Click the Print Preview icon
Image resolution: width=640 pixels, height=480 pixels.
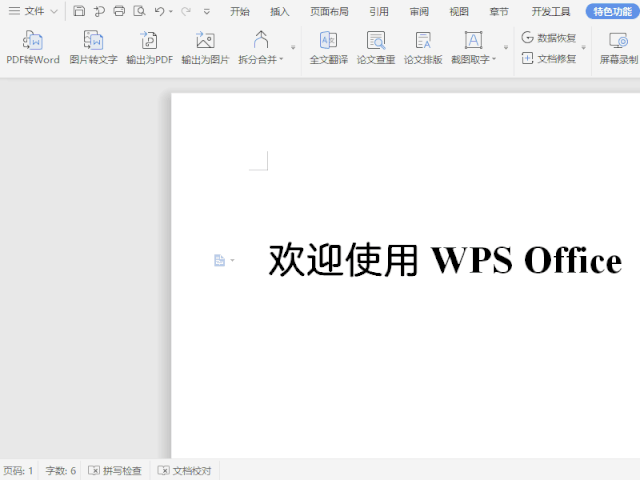(139, 11)
